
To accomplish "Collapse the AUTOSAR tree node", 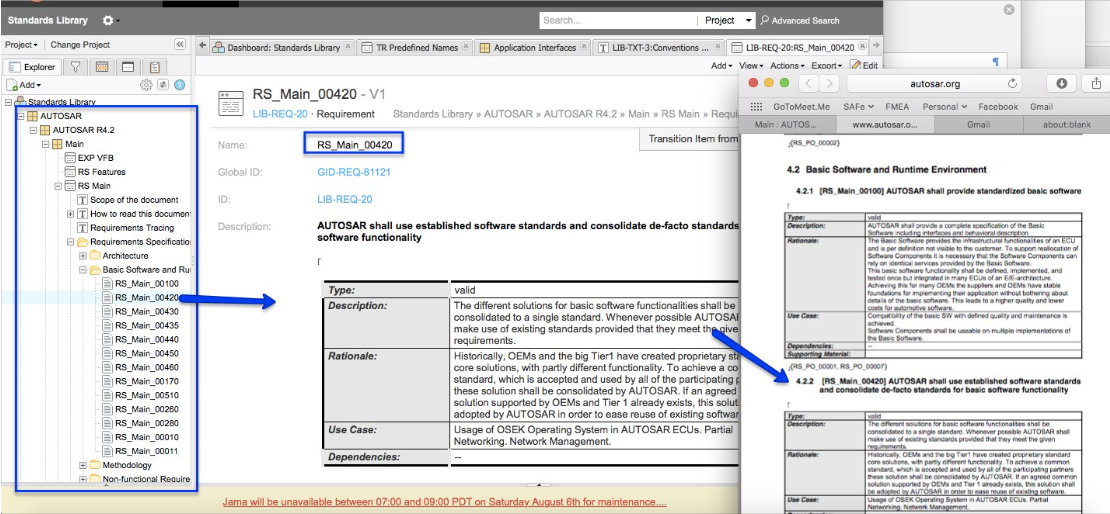I will pos(21,116).
